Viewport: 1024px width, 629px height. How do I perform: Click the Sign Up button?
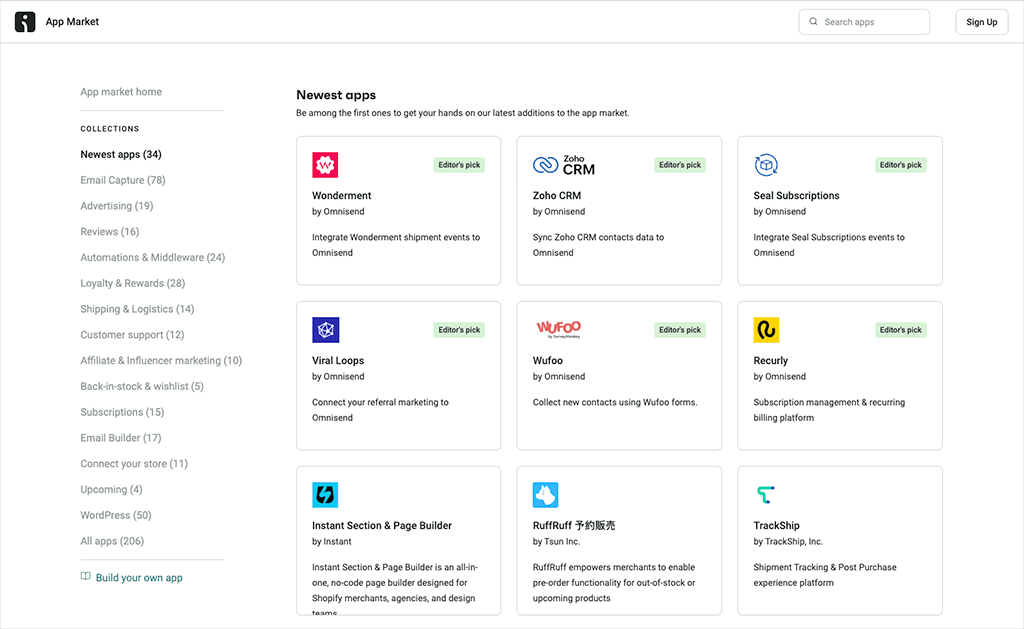pyautogui.click(x=981, y=21)
